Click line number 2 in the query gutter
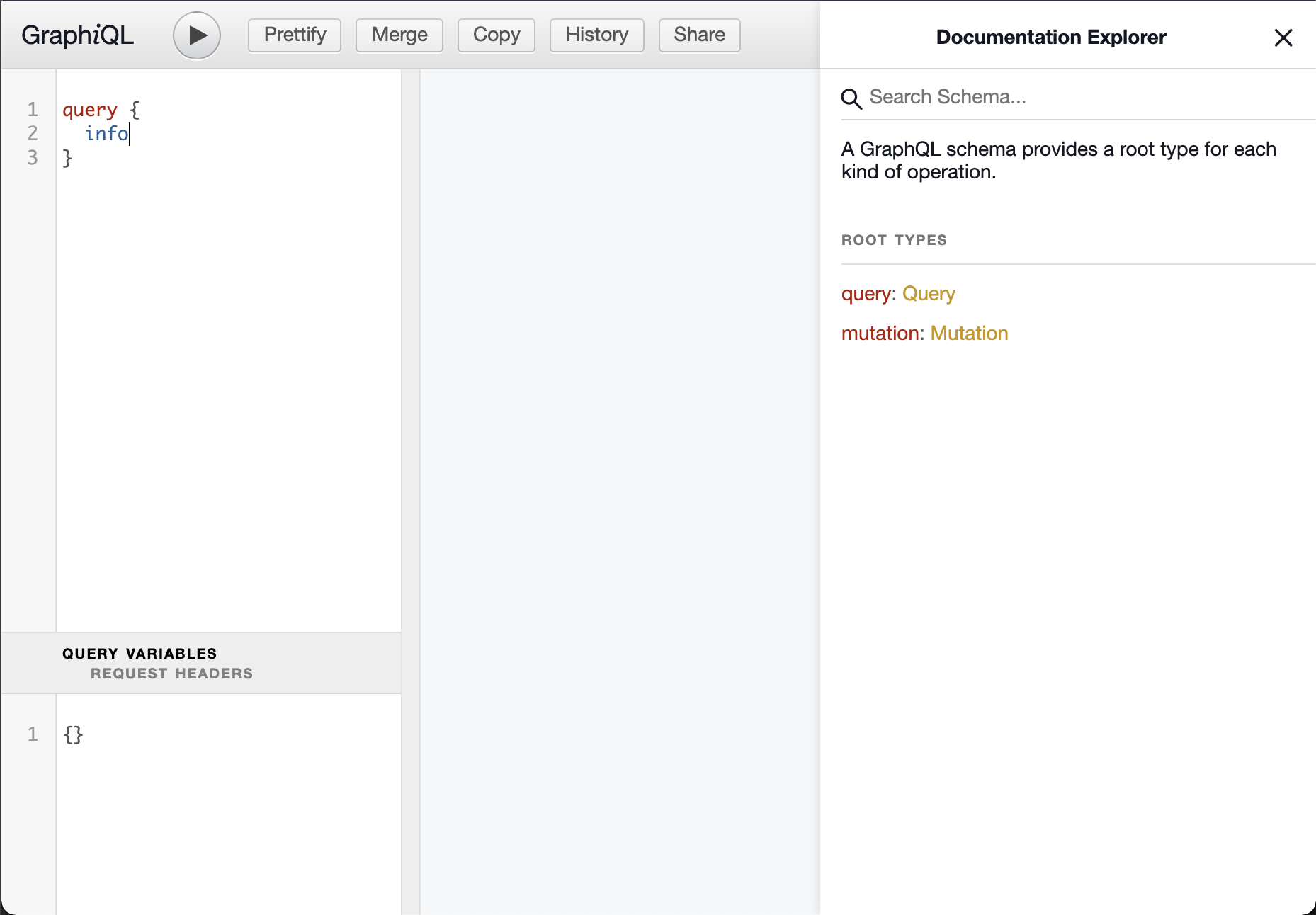Screen dimensions: 1316x915 click(33, 133)
